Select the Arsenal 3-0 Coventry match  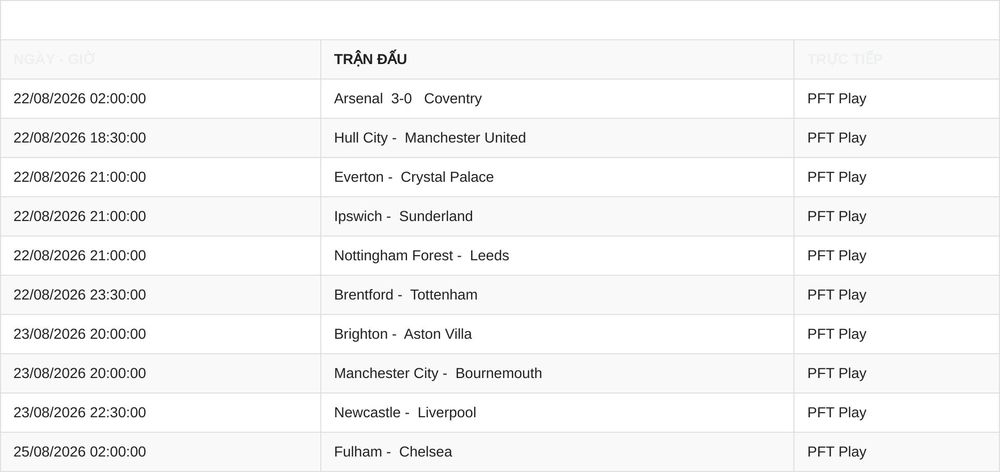tap(408, 99)
